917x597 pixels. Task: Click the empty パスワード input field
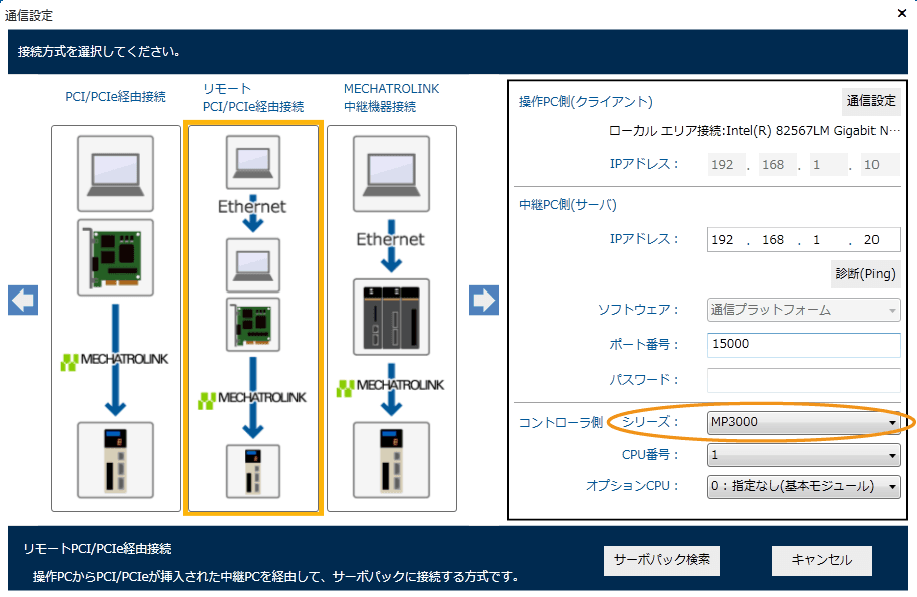pos(803,380)
